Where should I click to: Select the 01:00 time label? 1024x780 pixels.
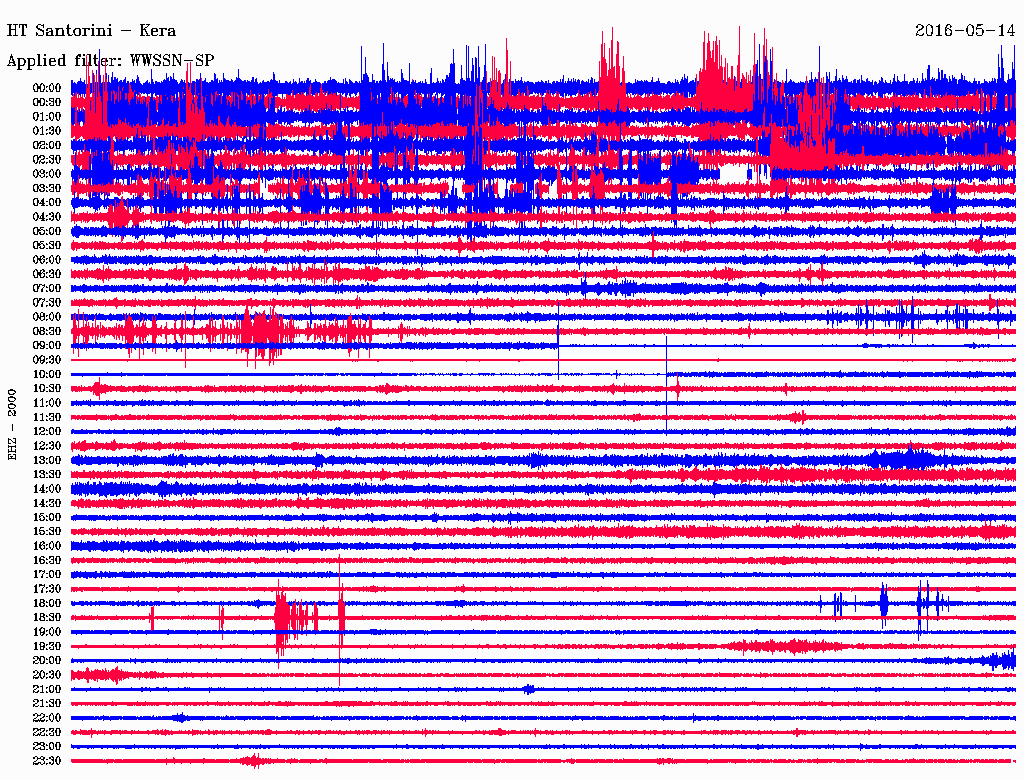pyautogui.click(x=47, y=116)
